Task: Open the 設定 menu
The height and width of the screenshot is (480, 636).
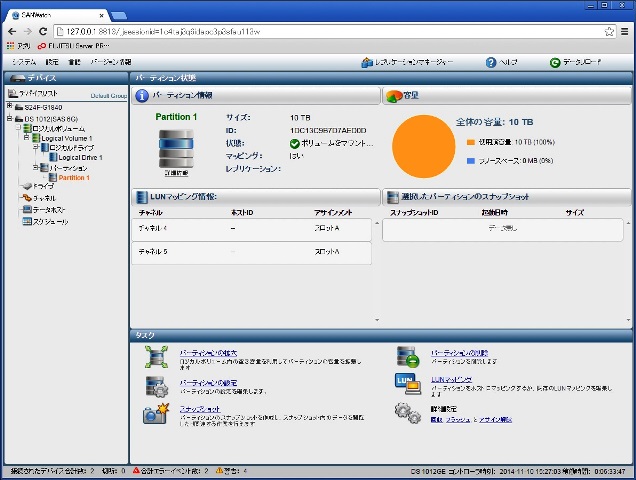Action: click(x=52, y=62)
